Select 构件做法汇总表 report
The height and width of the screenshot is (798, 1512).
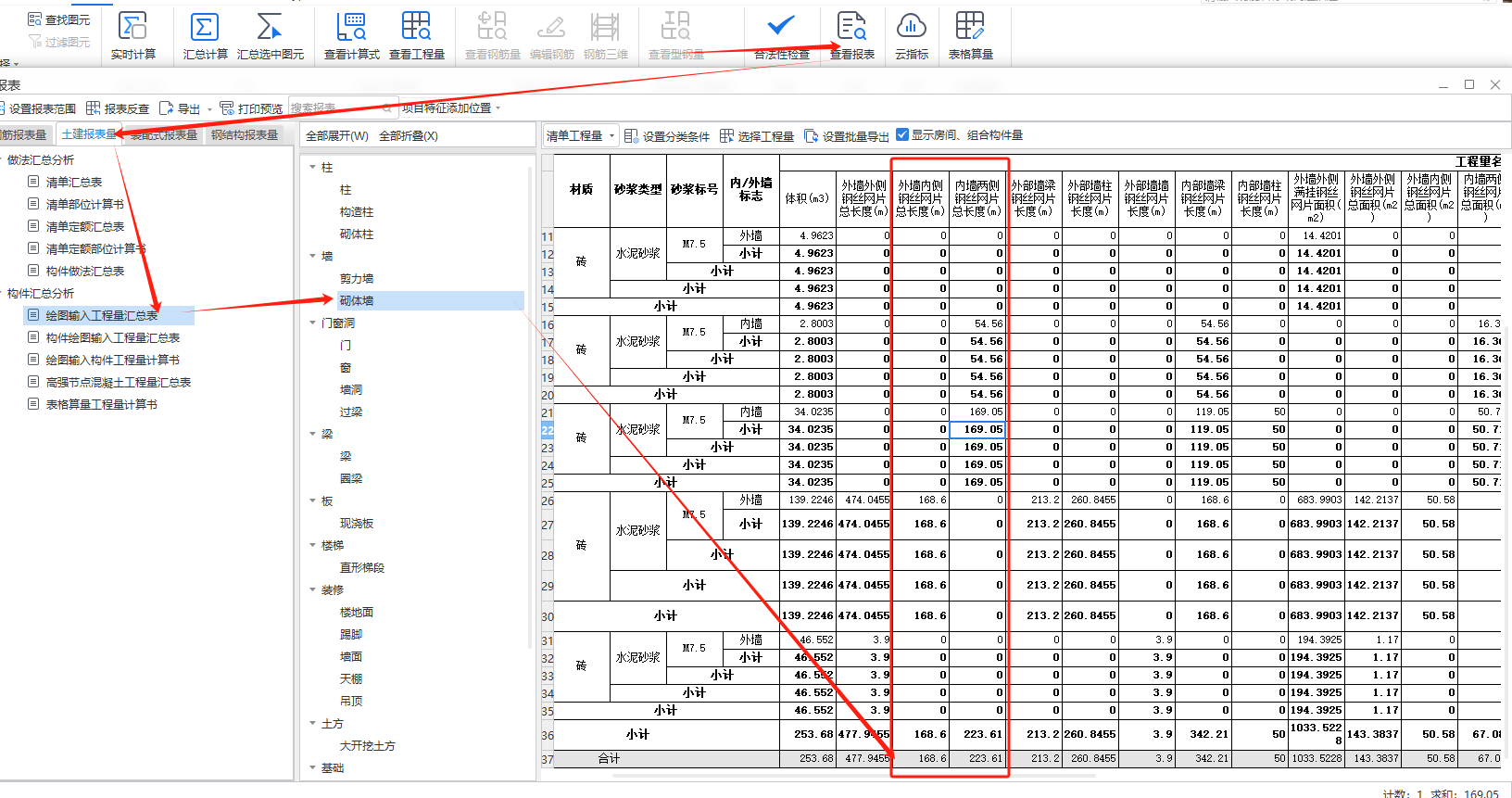click(84, 272)
